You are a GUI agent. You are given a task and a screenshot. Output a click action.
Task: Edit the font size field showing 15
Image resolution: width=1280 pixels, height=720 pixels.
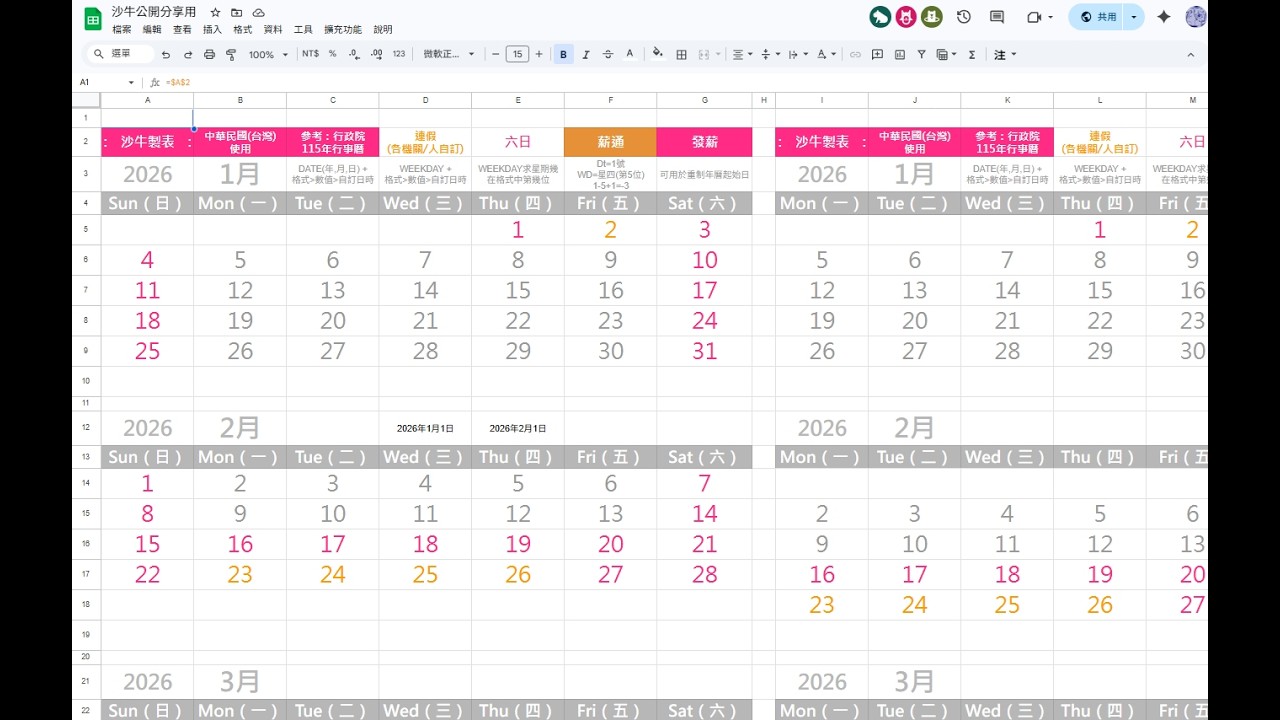tap(517, 54)
